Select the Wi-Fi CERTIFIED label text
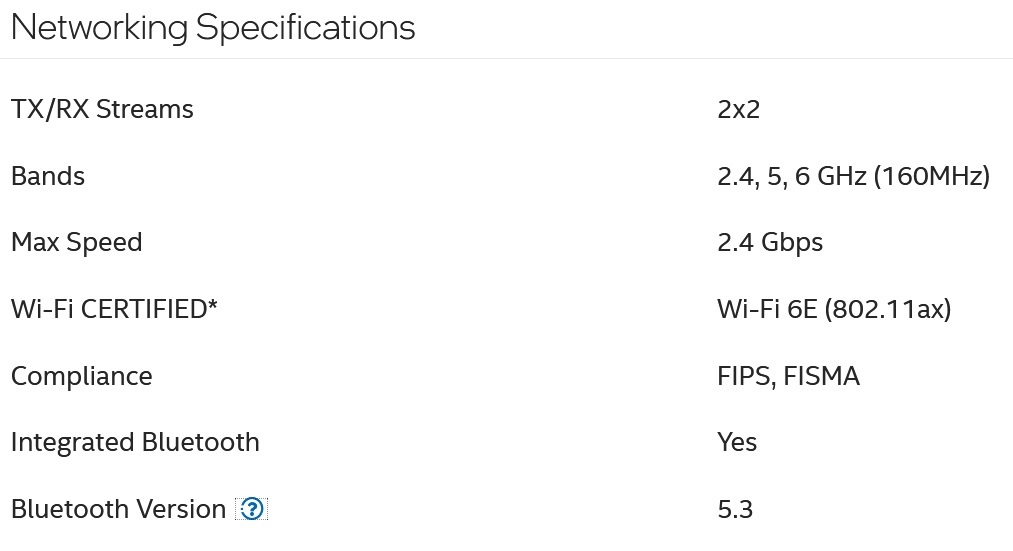 coord(108,309)
